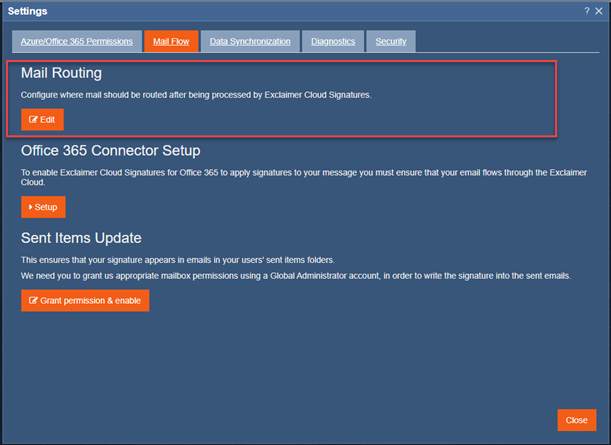Click the Settings title bar text
The image size is (611, 445).
pyautogui.click(x=28, y=10)
